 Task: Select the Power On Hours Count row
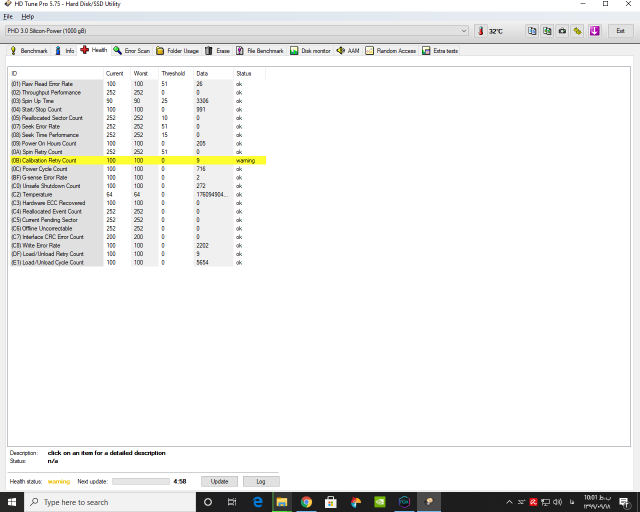pos(138,143)
